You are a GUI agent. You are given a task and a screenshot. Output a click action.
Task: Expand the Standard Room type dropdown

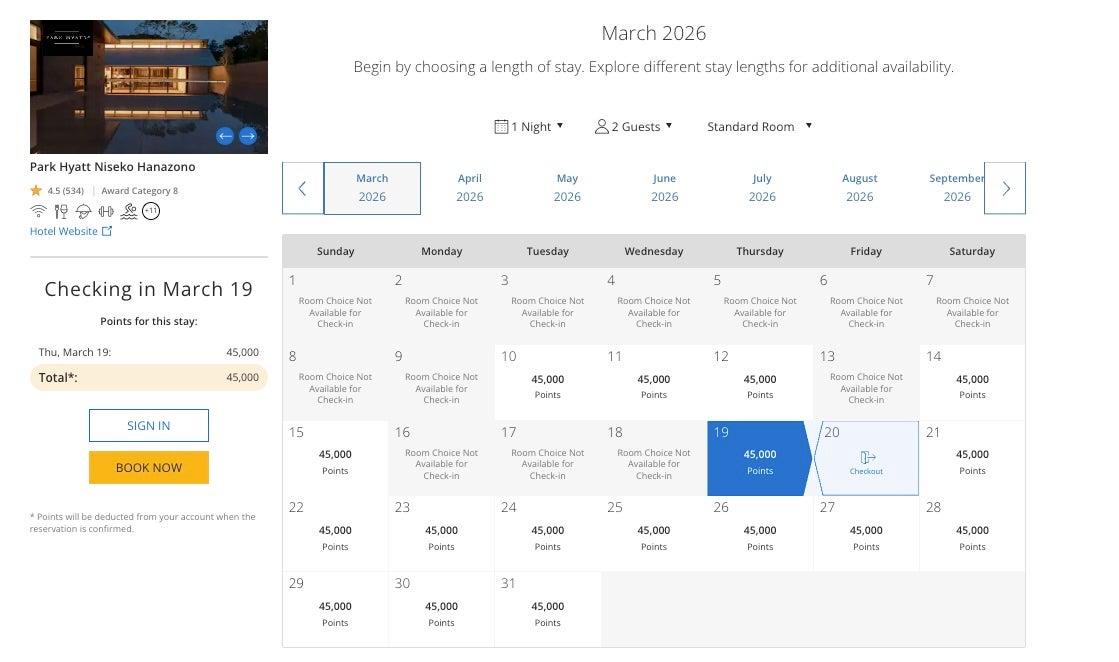(x=759, y=127)
